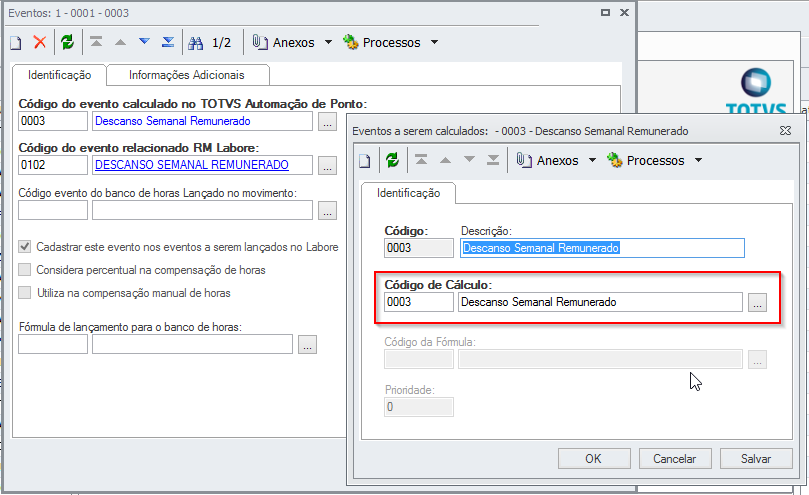Click New record icon in calculados dialog
Image resolution: width=809 pixels, height=495 pixels.
(x=365, y=161)
